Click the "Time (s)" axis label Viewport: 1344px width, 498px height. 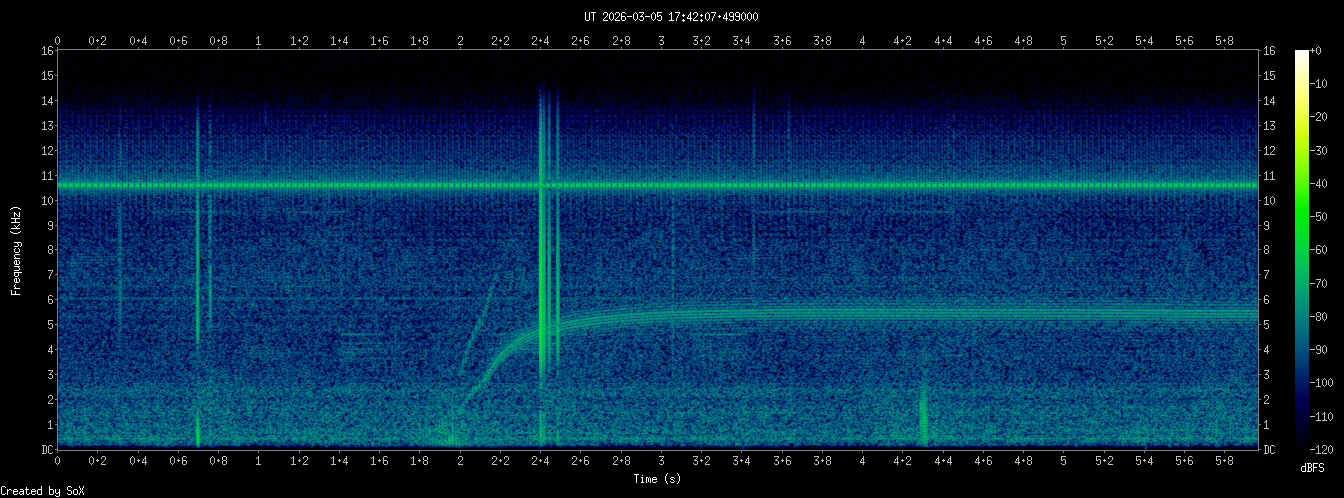658,479
